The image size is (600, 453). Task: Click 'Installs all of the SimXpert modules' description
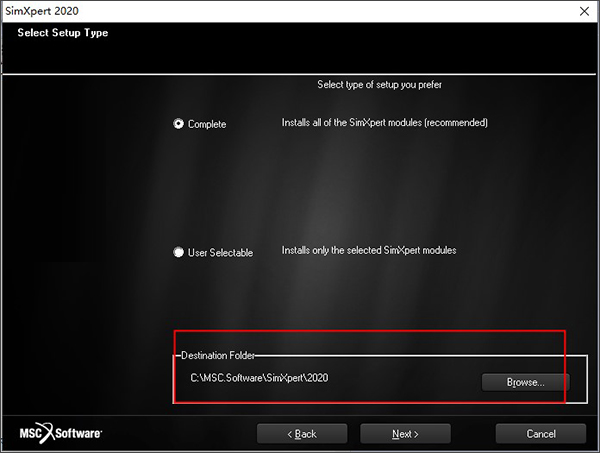click(x=385, y=122)
